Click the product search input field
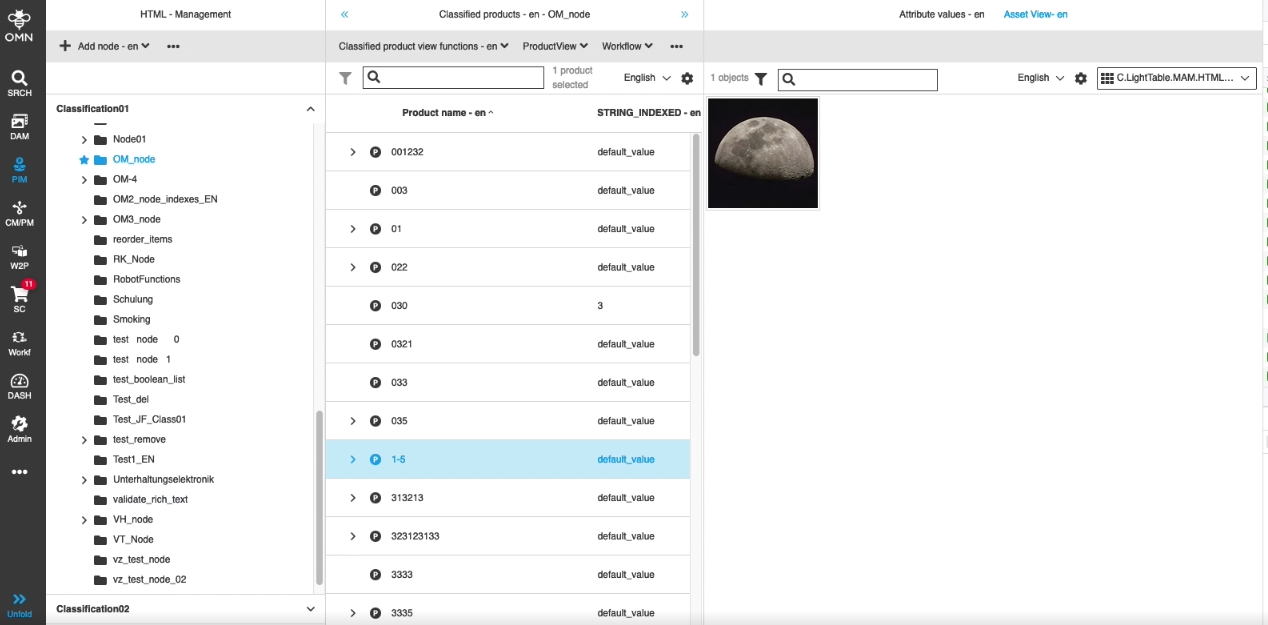The image size is (1268, 625). (453, 78)
